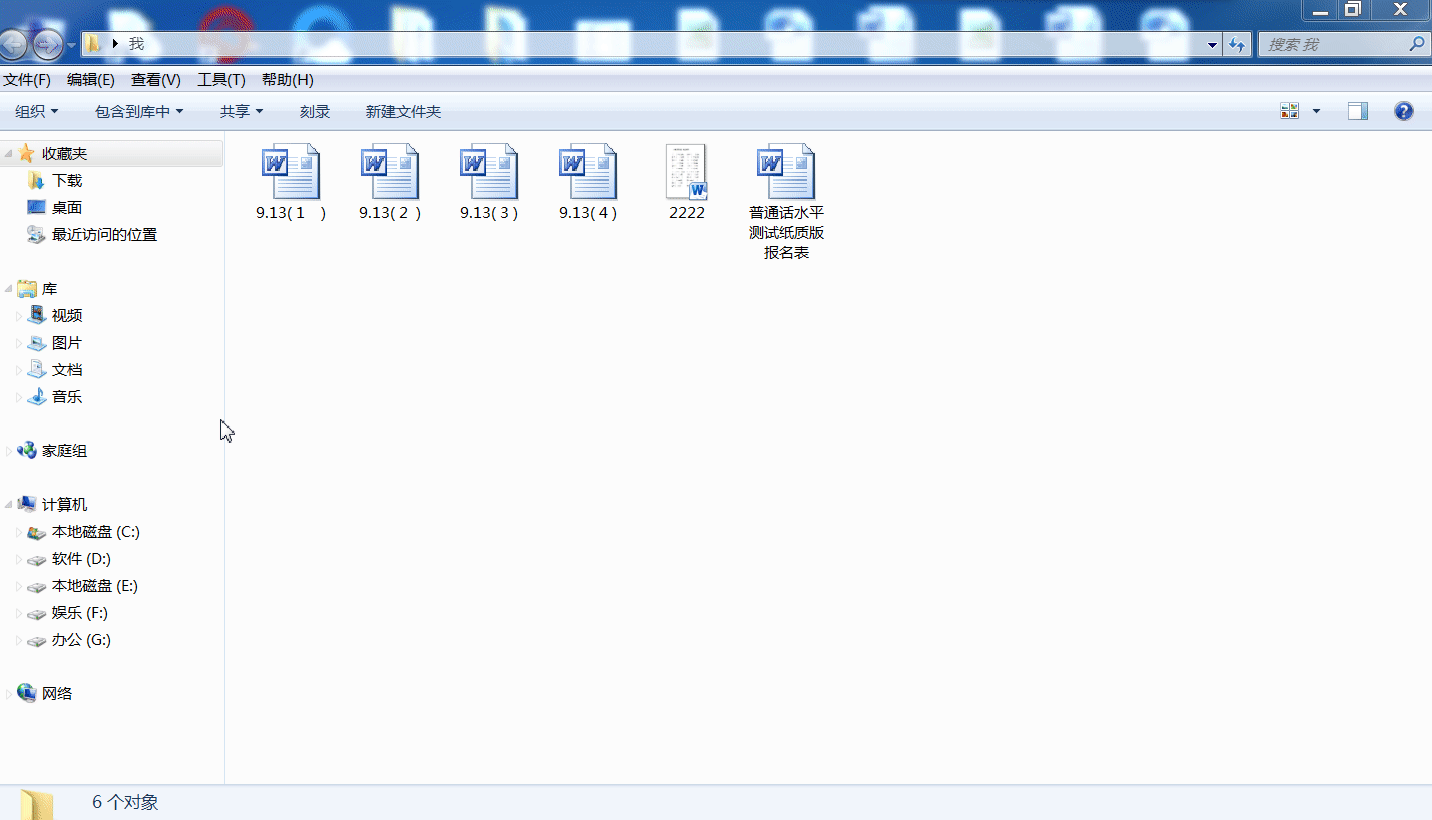Click the 新建文件夹 button
Screen dimensions: 1432x820
pos(403,112)
